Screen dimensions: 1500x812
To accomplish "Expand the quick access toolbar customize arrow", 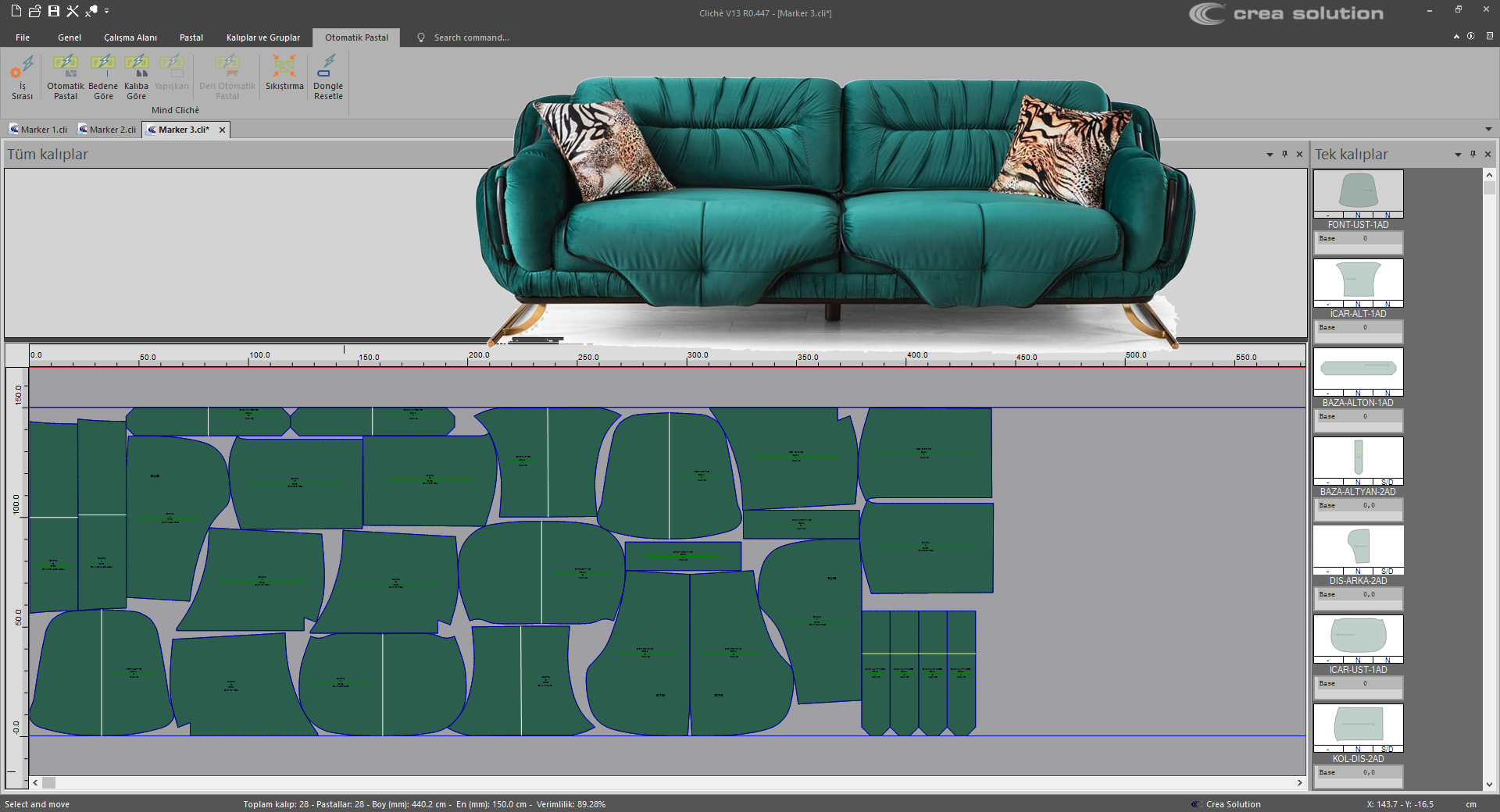I will pos(107,11).
